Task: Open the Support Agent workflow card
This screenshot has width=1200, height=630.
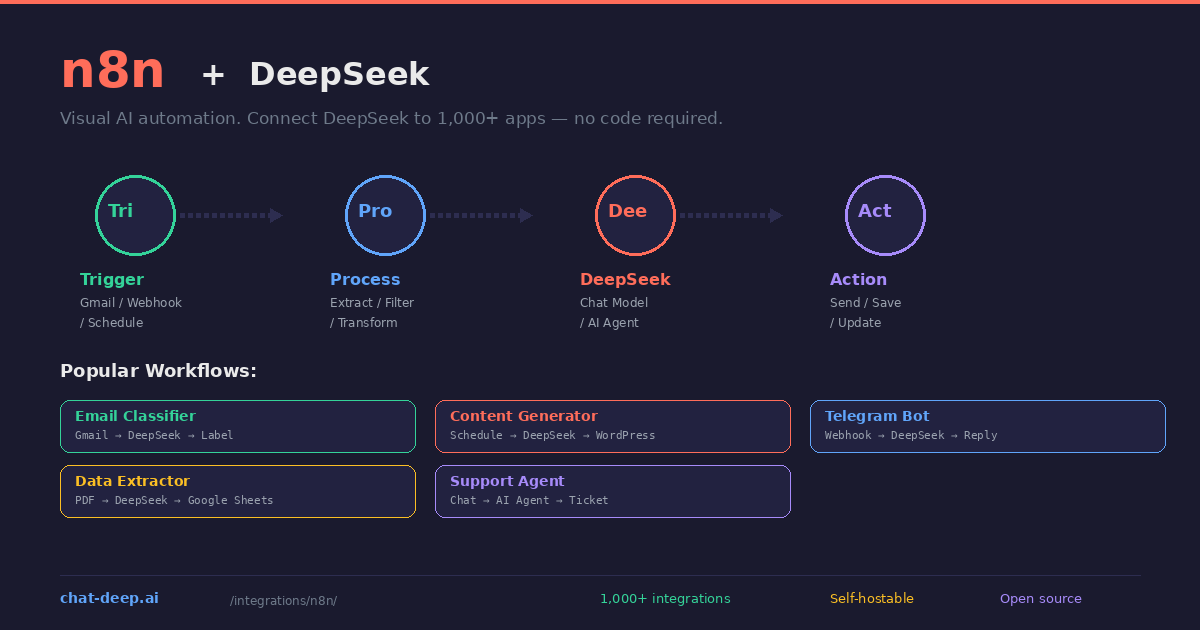Action: click(x=612, y=491)
